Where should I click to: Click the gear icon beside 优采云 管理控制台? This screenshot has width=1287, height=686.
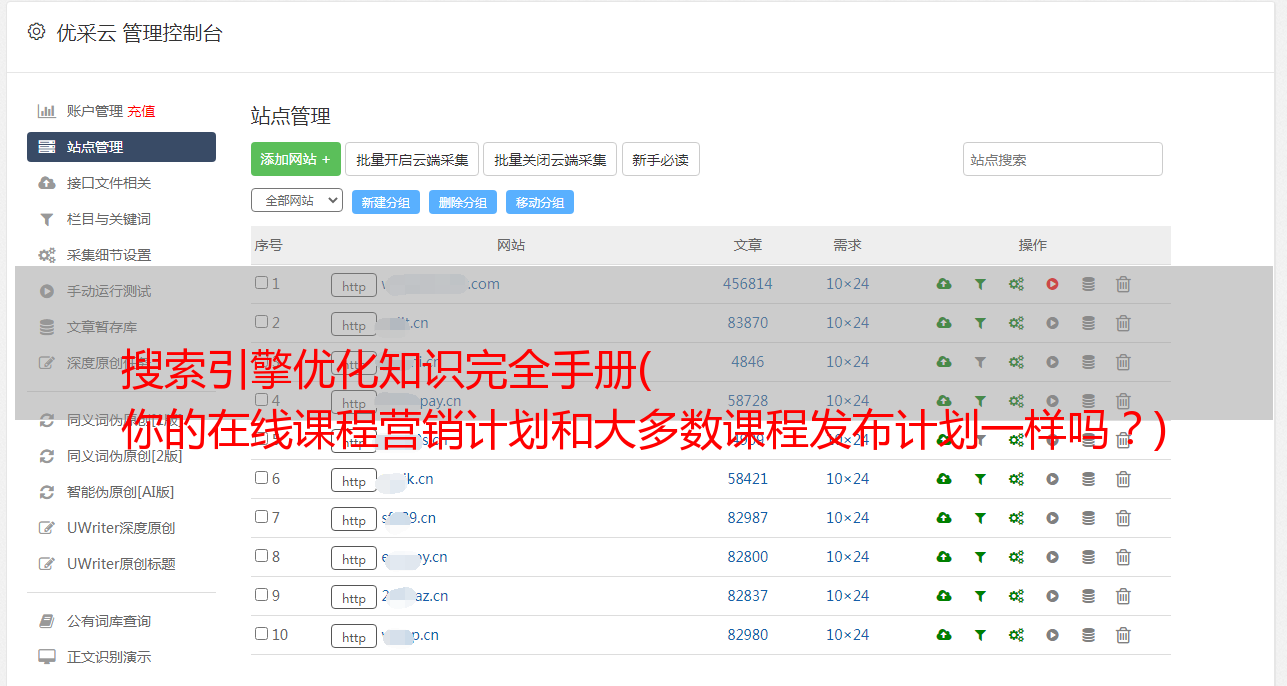tap(37, 32)
